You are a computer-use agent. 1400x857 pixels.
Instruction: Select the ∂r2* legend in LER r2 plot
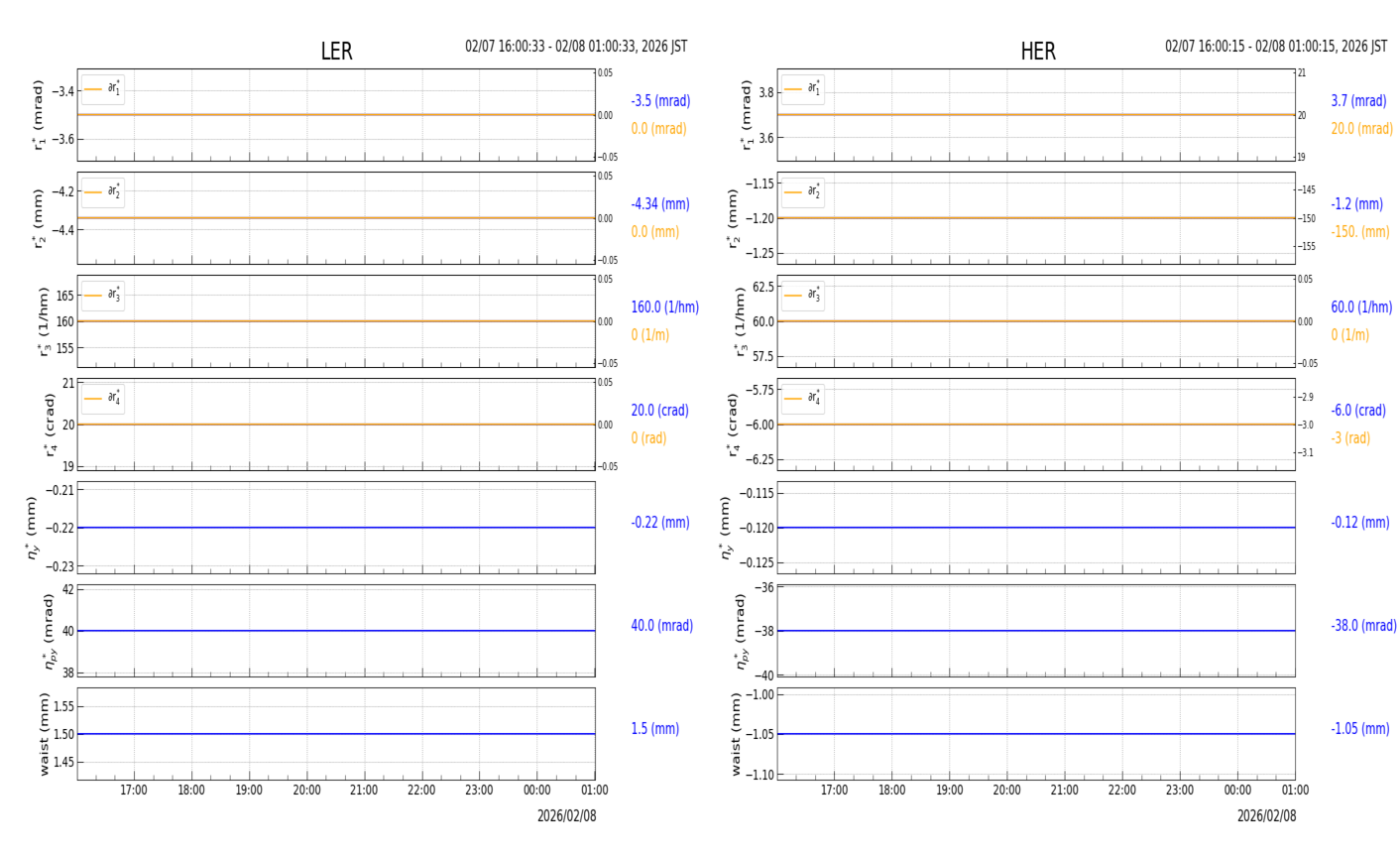pos(103,192)
